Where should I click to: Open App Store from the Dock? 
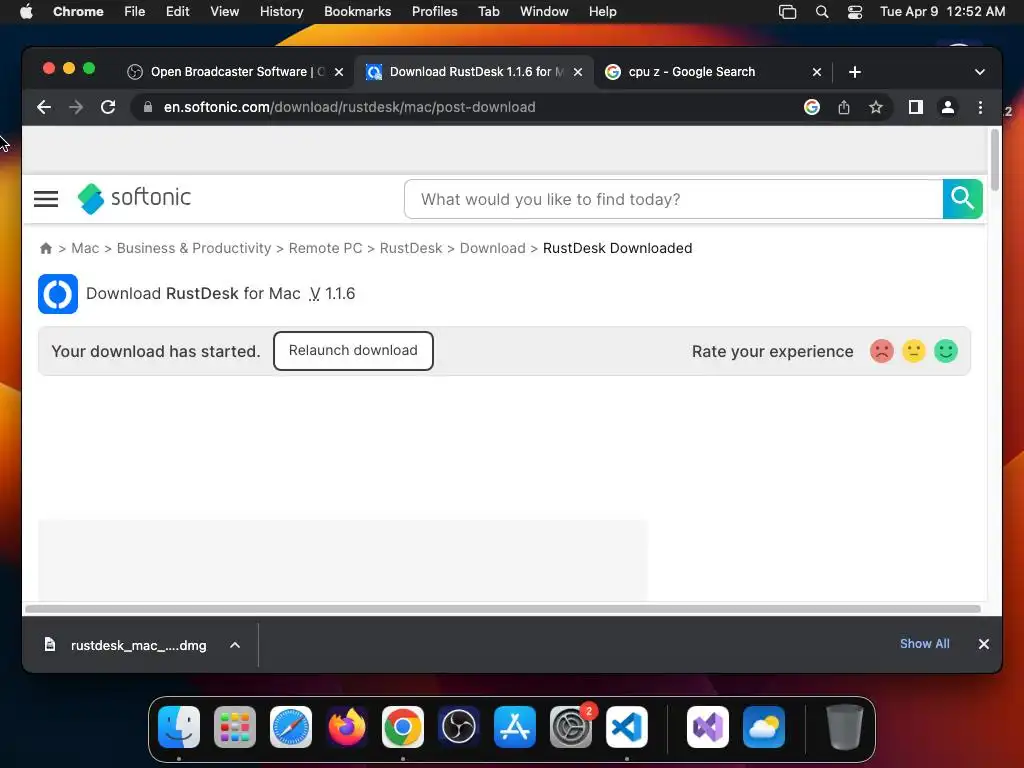(515, 727)
